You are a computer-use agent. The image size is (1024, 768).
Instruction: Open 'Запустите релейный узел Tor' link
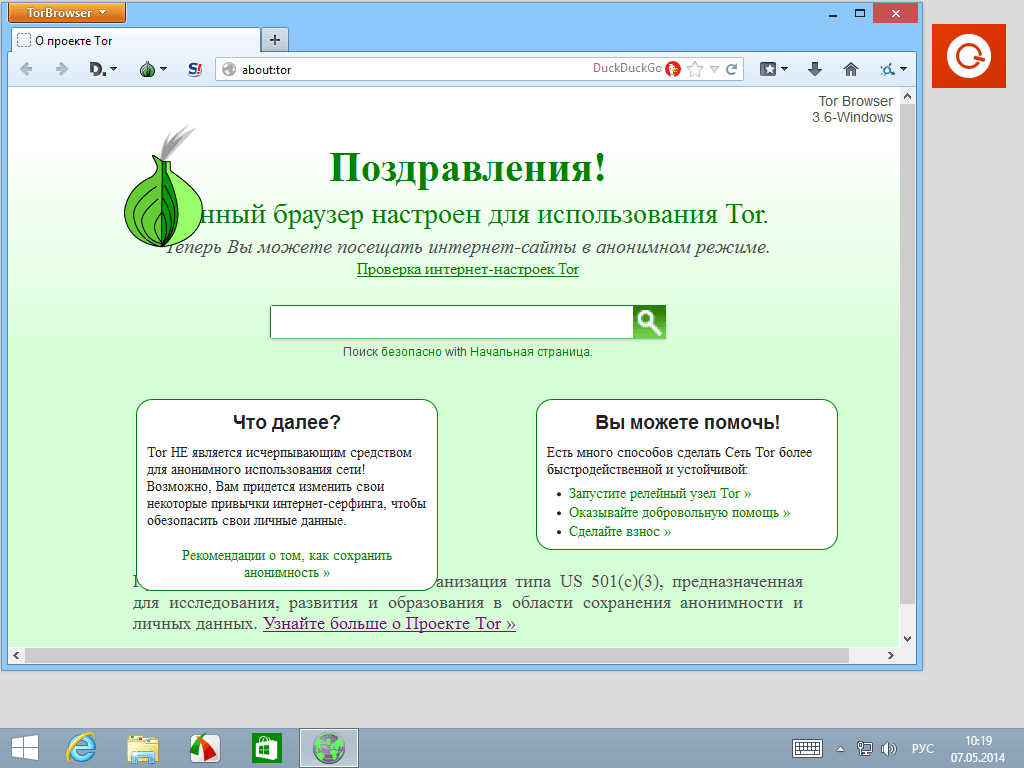[x=660, y=493]
